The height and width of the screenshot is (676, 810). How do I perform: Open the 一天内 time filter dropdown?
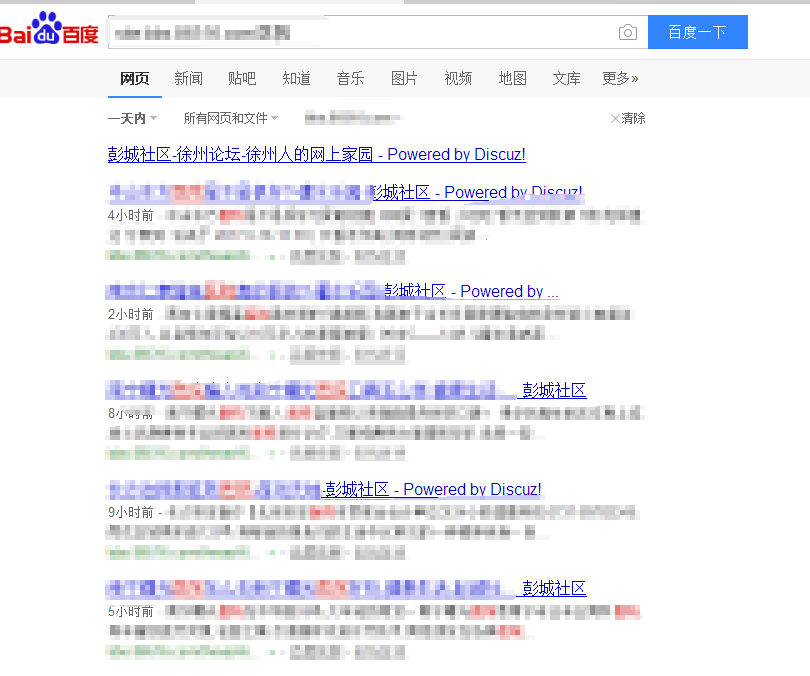pos(133,118)
